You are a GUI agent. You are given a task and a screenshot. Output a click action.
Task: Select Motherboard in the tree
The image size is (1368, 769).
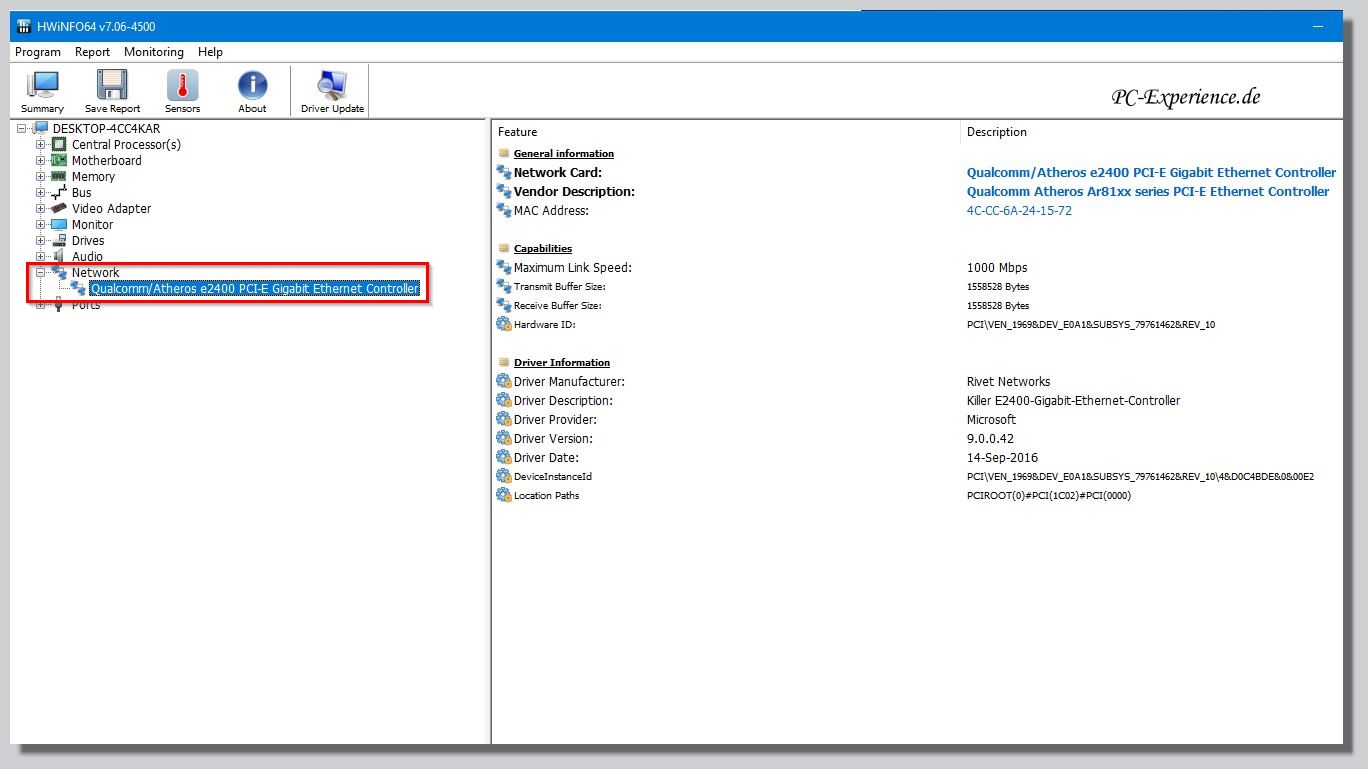[106, 161]
